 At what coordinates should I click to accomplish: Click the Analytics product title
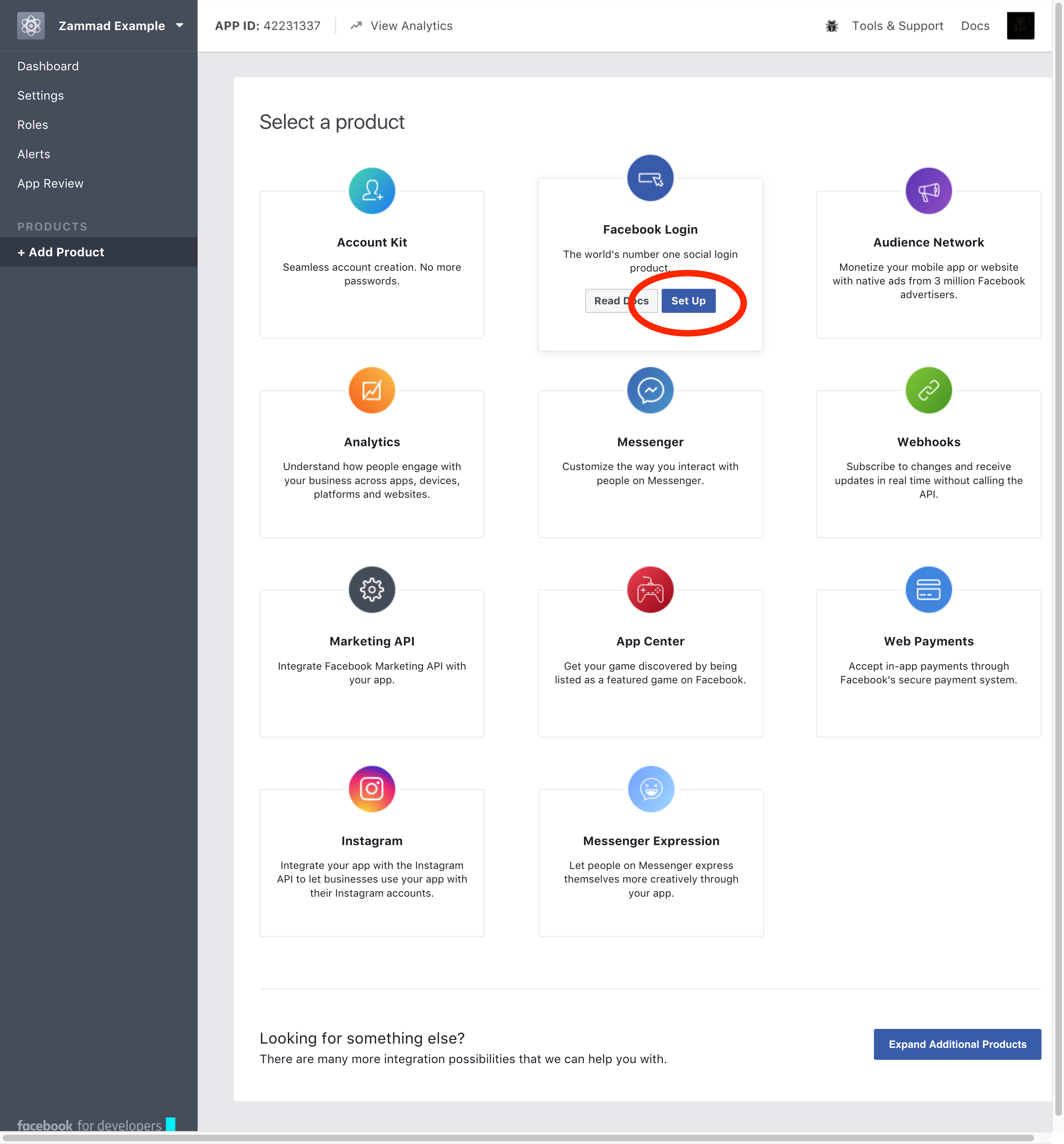tap(372, 442)
